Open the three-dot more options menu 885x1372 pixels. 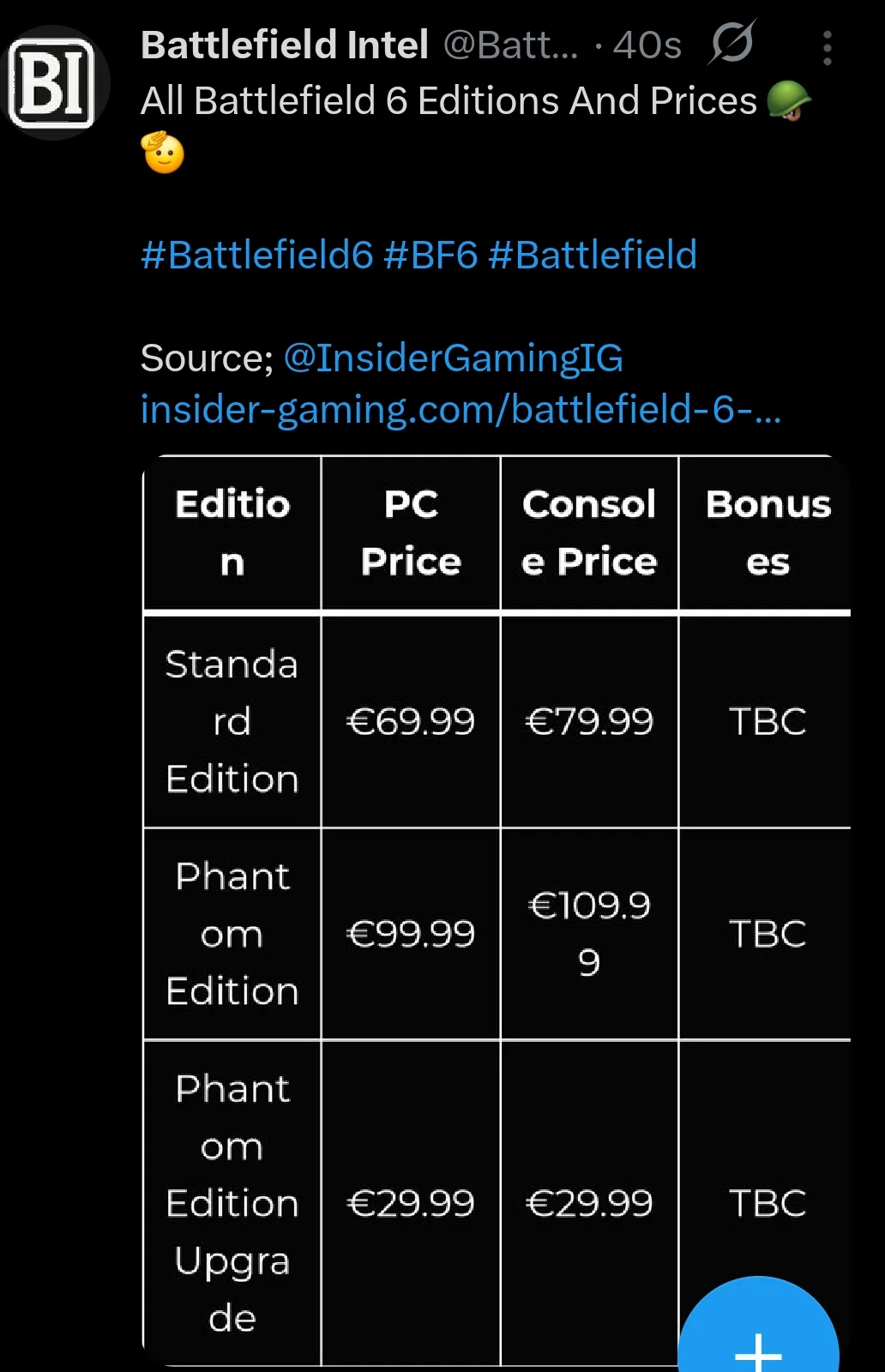[x=826, y=47]
